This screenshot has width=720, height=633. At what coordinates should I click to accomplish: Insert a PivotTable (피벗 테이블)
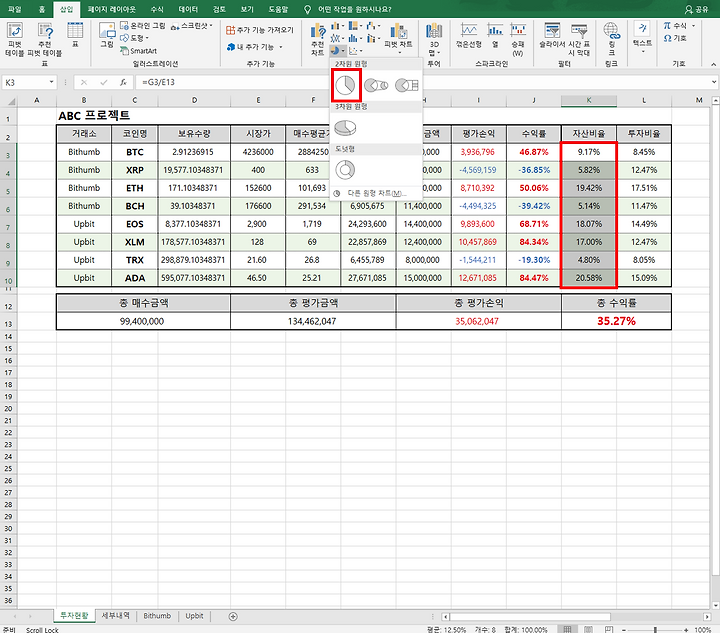point(15,39)
